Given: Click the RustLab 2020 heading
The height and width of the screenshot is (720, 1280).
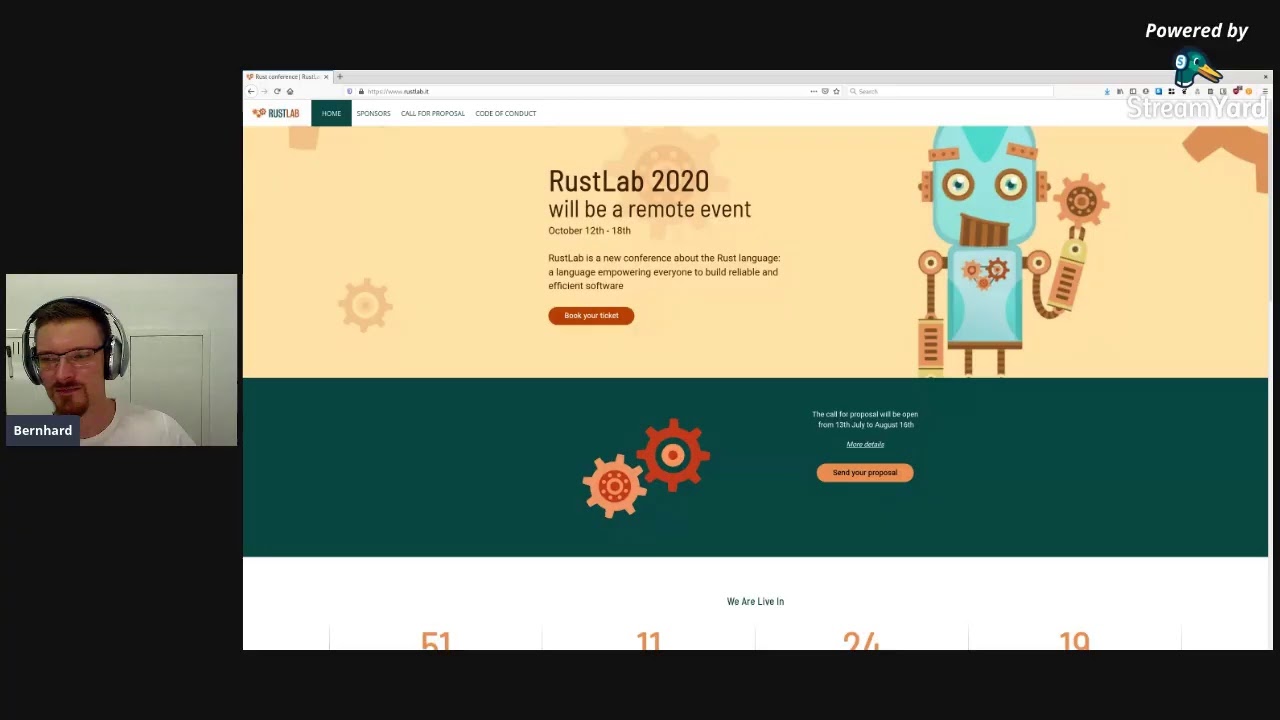Looking at the screenshot, I should click(628, 181).
